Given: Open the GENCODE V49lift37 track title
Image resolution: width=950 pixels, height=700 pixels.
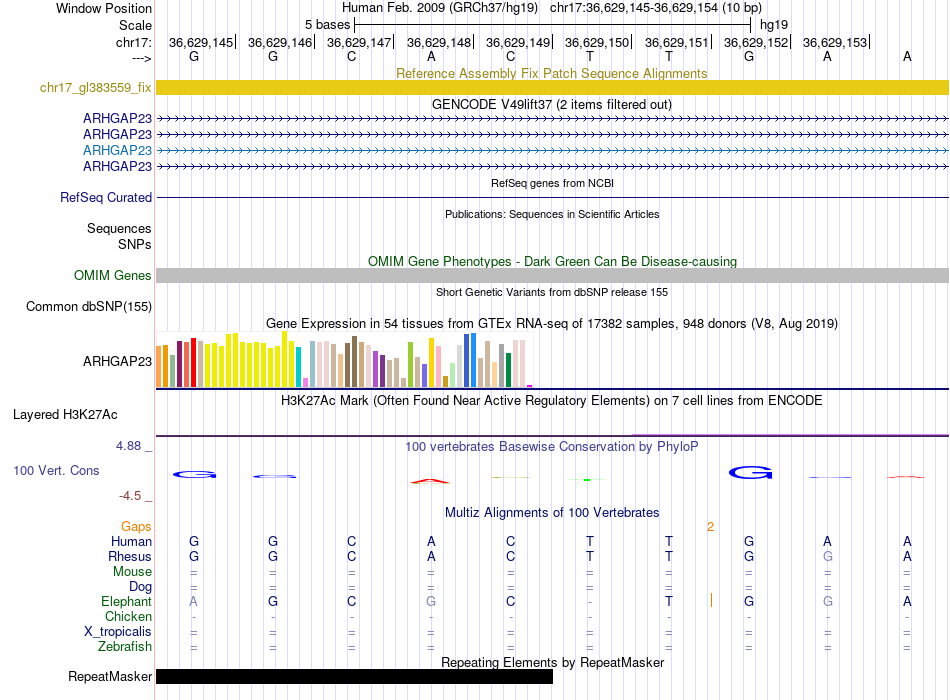Looking at the screenshot, I should click(x=551, y=104).
